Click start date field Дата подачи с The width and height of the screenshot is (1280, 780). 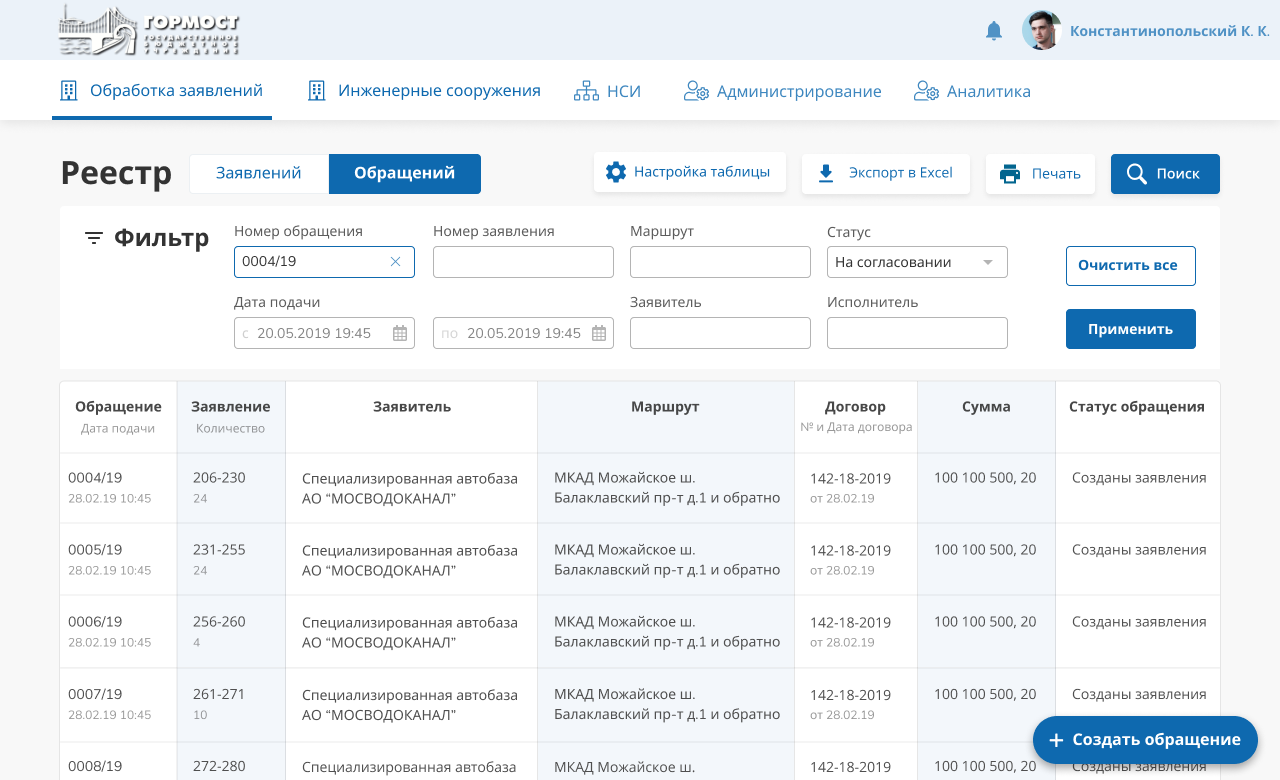click(324, 333)
